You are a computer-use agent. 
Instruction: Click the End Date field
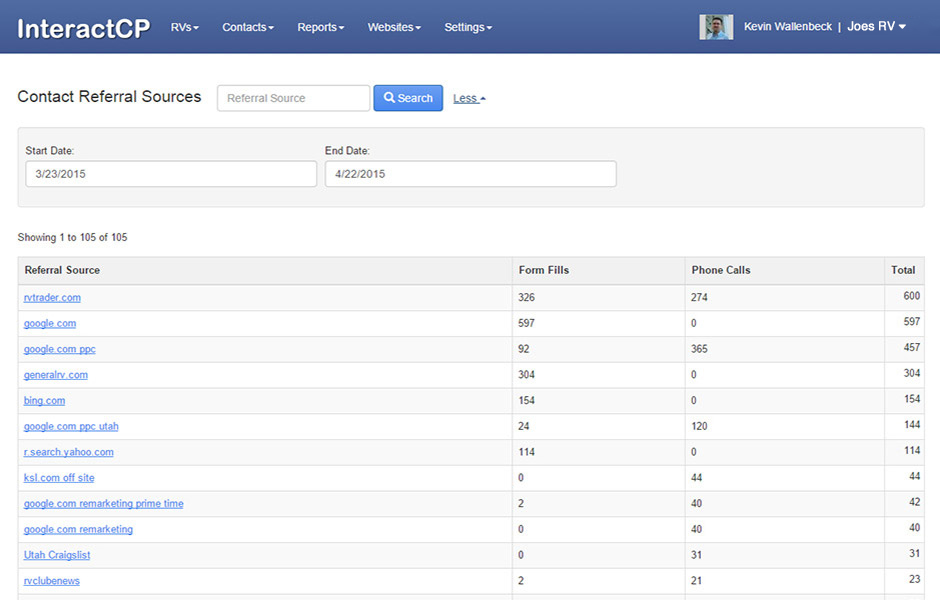(471, 174)
